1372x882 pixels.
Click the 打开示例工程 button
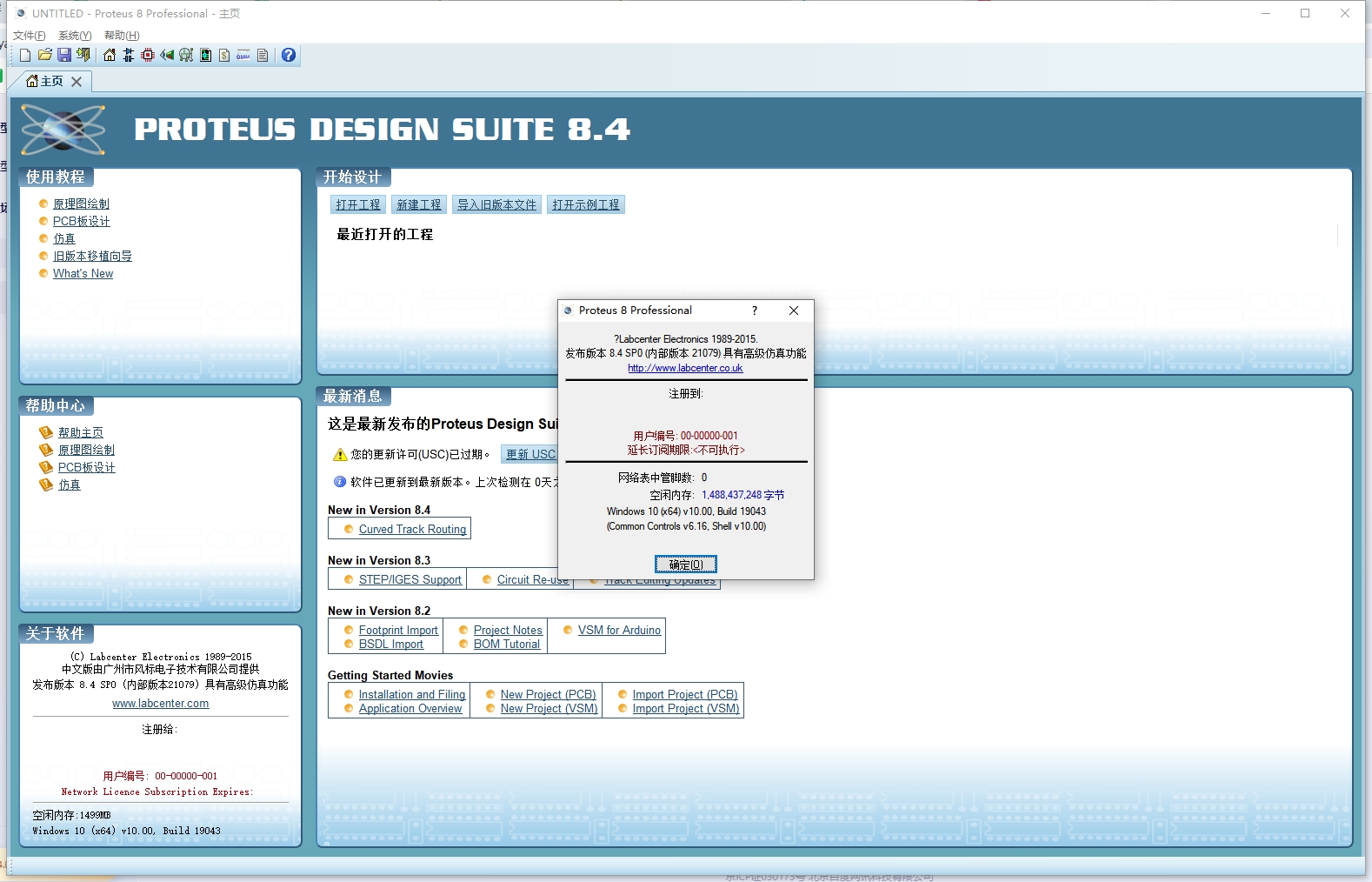coord(586,204)
